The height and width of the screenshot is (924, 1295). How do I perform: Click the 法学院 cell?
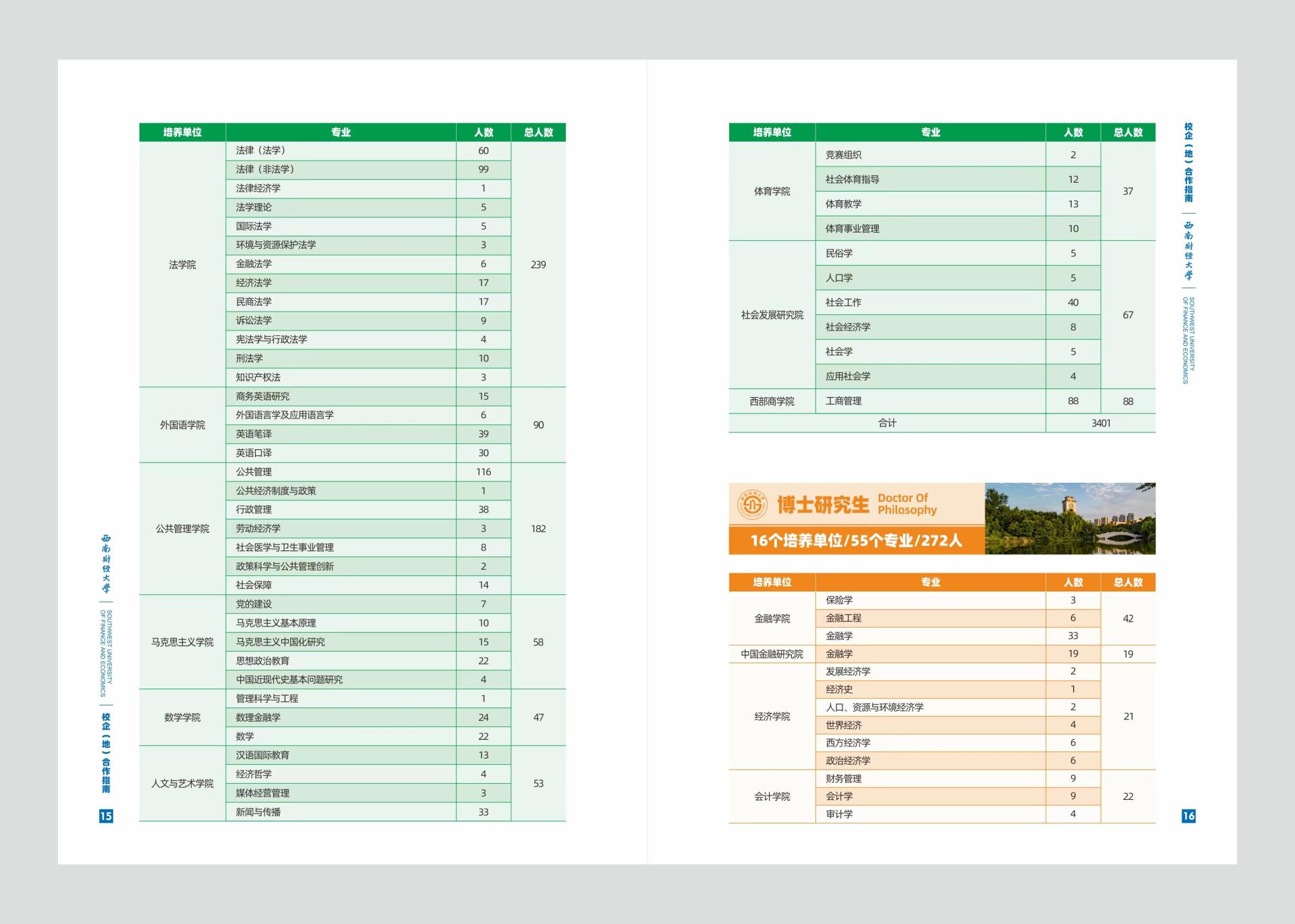pyautogui.click(x=182, y=264)
